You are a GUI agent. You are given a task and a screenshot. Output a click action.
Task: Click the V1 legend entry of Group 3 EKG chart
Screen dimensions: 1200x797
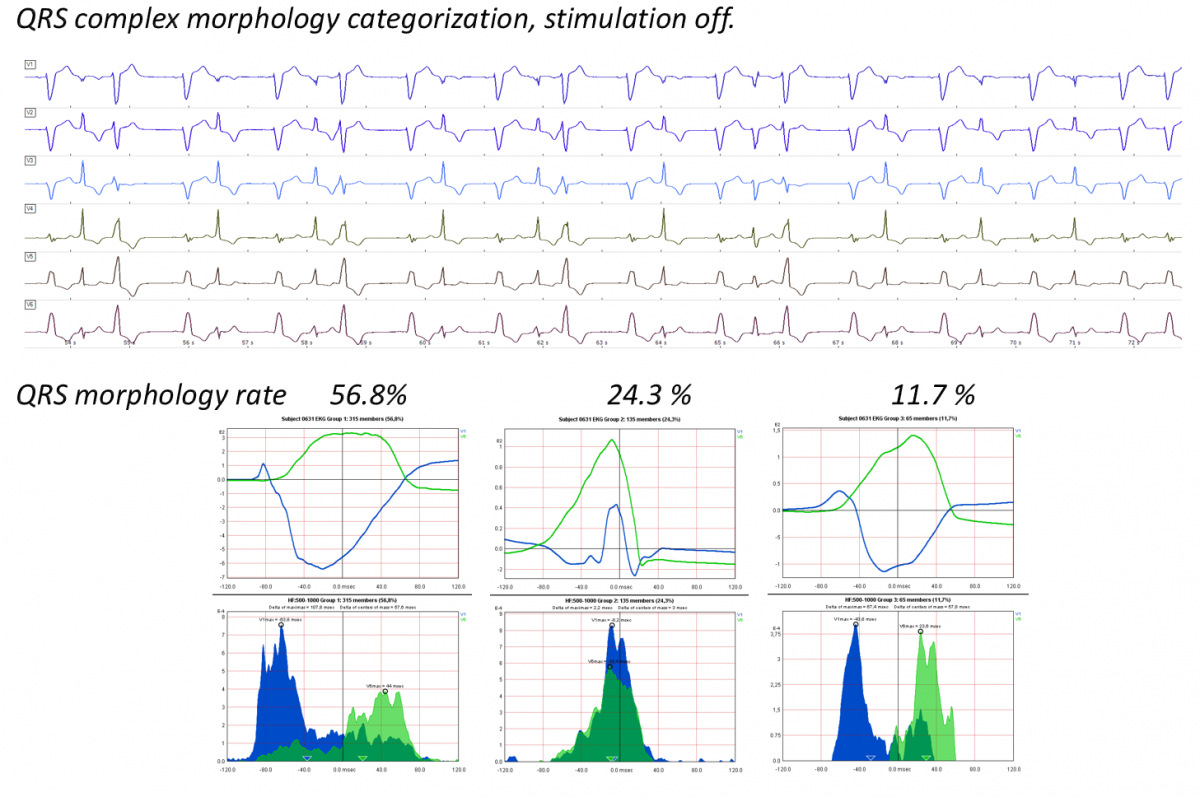[x=1018, y=431]
